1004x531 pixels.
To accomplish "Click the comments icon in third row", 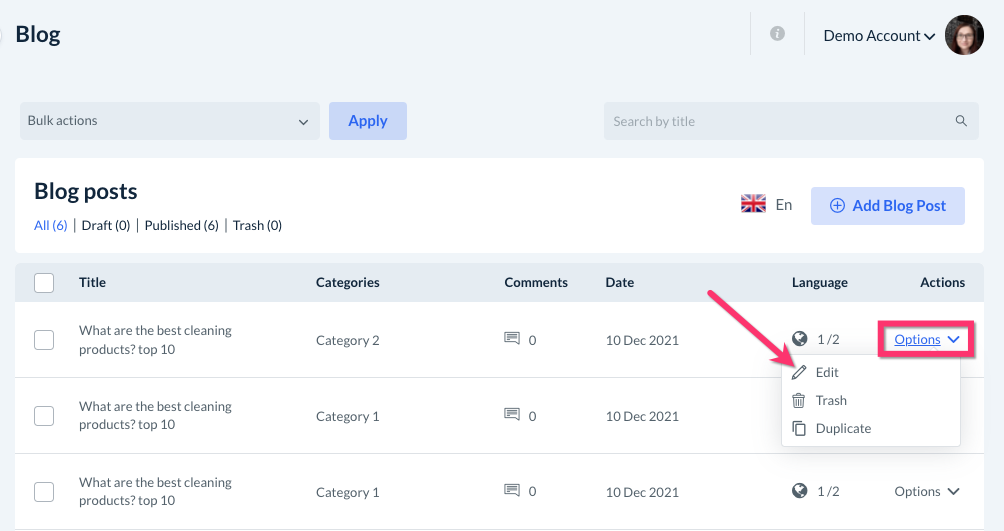I will [512, 491].
